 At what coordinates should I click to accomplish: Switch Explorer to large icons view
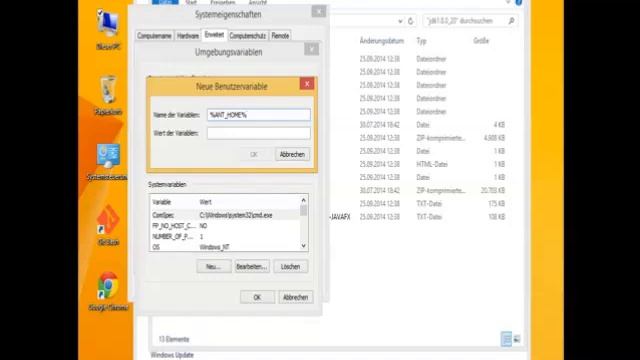tap(517, 339)
